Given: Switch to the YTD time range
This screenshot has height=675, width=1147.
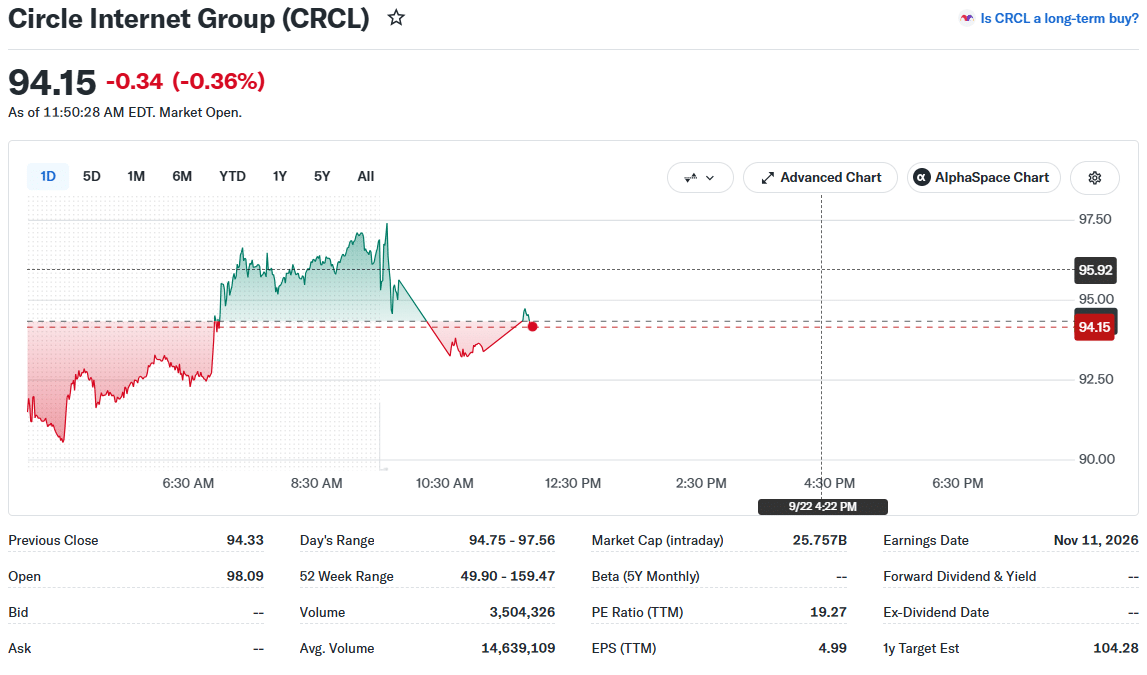Looking at the screenshot, I should click(x=233, y=176).
